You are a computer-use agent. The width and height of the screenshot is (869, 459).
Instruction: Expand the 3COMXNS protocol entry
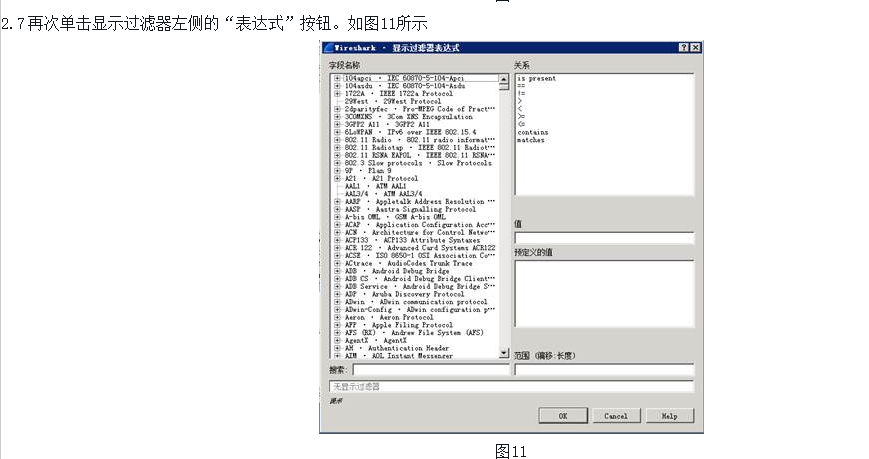pyautogui.click(x=337, y=117)
